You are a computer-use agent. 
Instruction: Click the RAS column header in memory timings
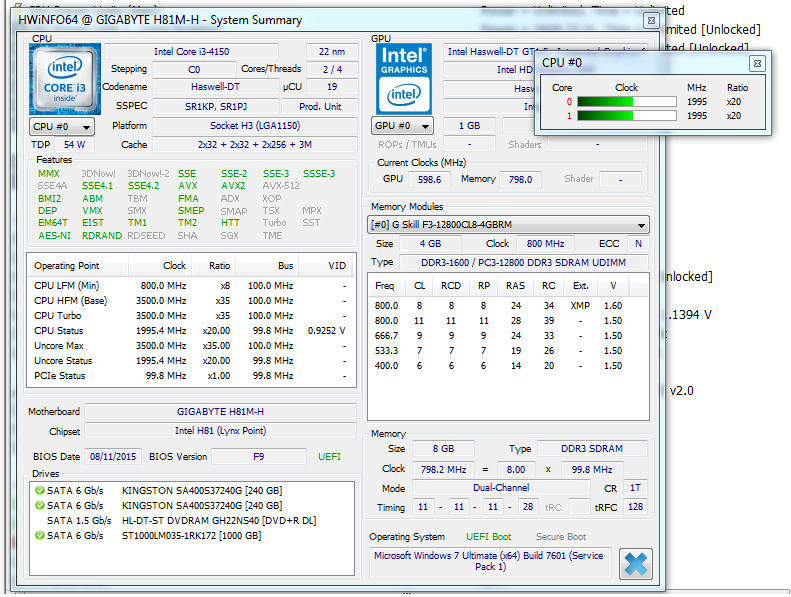point(515,286)
